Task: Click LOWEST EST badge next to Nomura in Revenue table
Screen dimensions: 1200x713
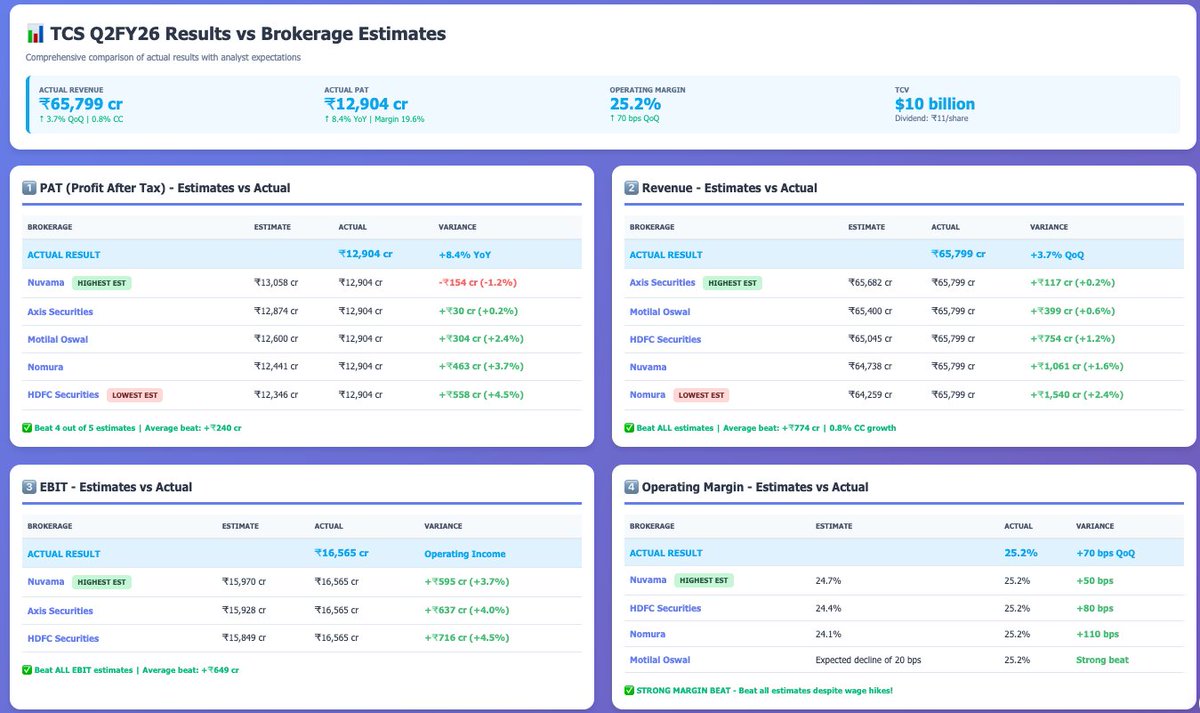Action: point(701,395)
